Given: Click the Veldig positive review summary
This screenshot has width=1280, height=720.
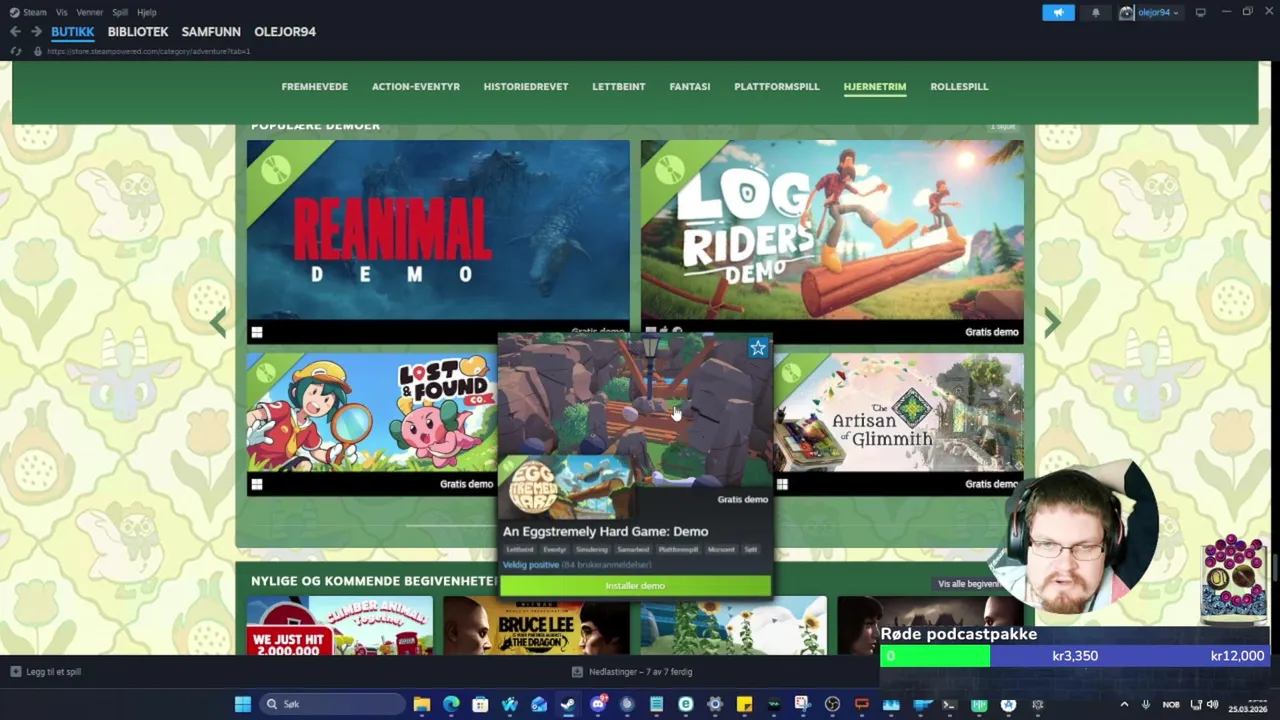Looking at the screenshot, I should [531, 565].
